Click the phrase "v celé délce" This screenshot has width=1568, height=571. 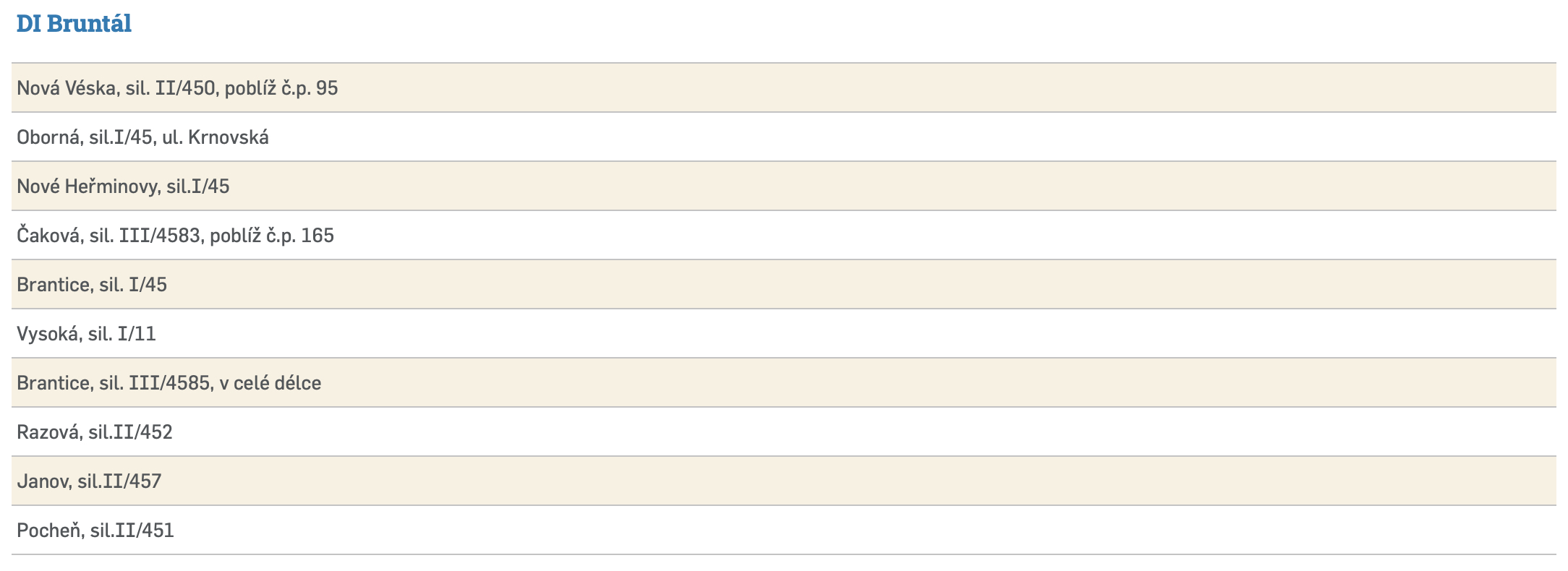[270, 383]
